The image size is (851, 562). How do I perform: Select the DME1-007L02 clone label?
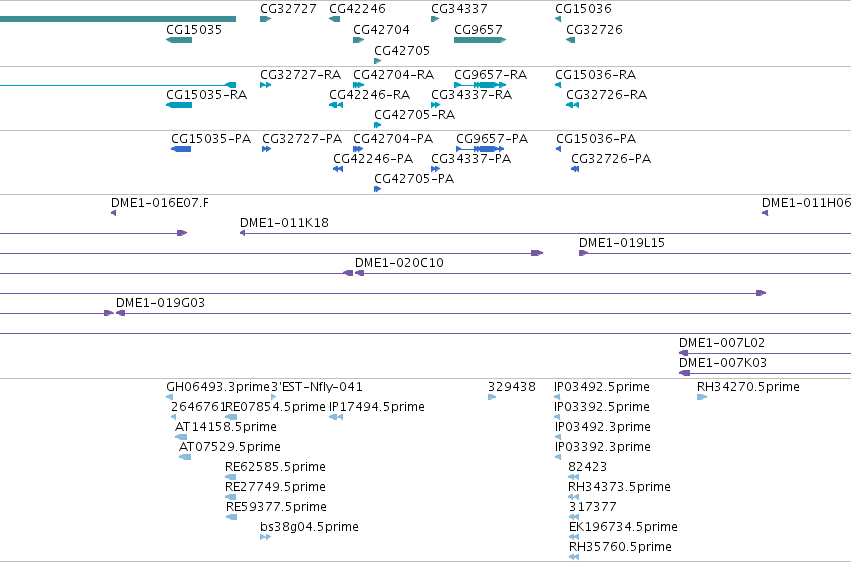(722, 343)
